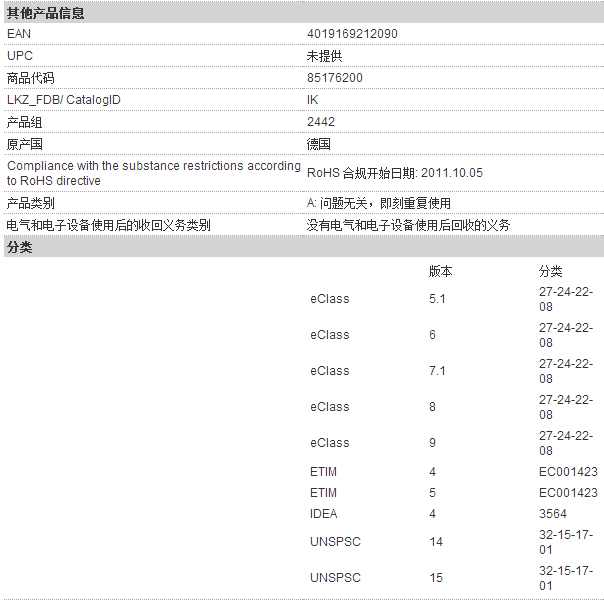Click version 5.1 cell
Image resolution: width=604 pixels, height=600 pixels.
pos(437,299)
